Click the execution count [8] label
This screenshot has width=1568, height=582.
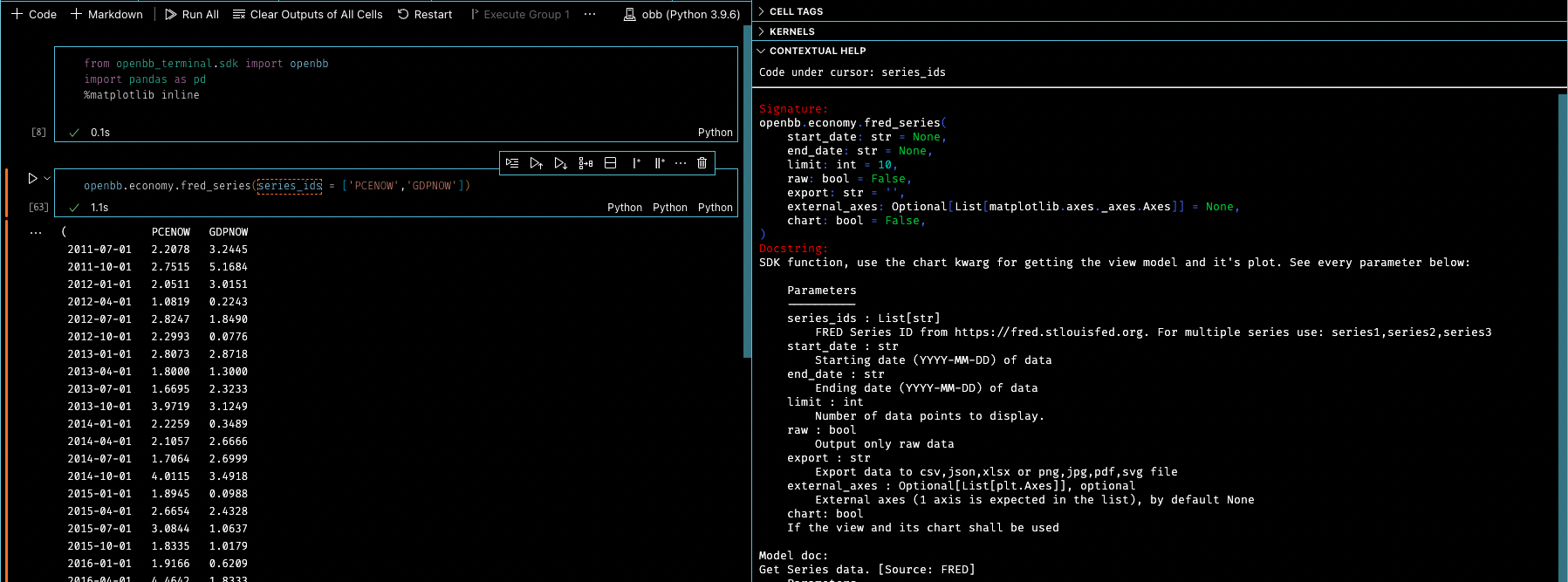pos(38,133)
